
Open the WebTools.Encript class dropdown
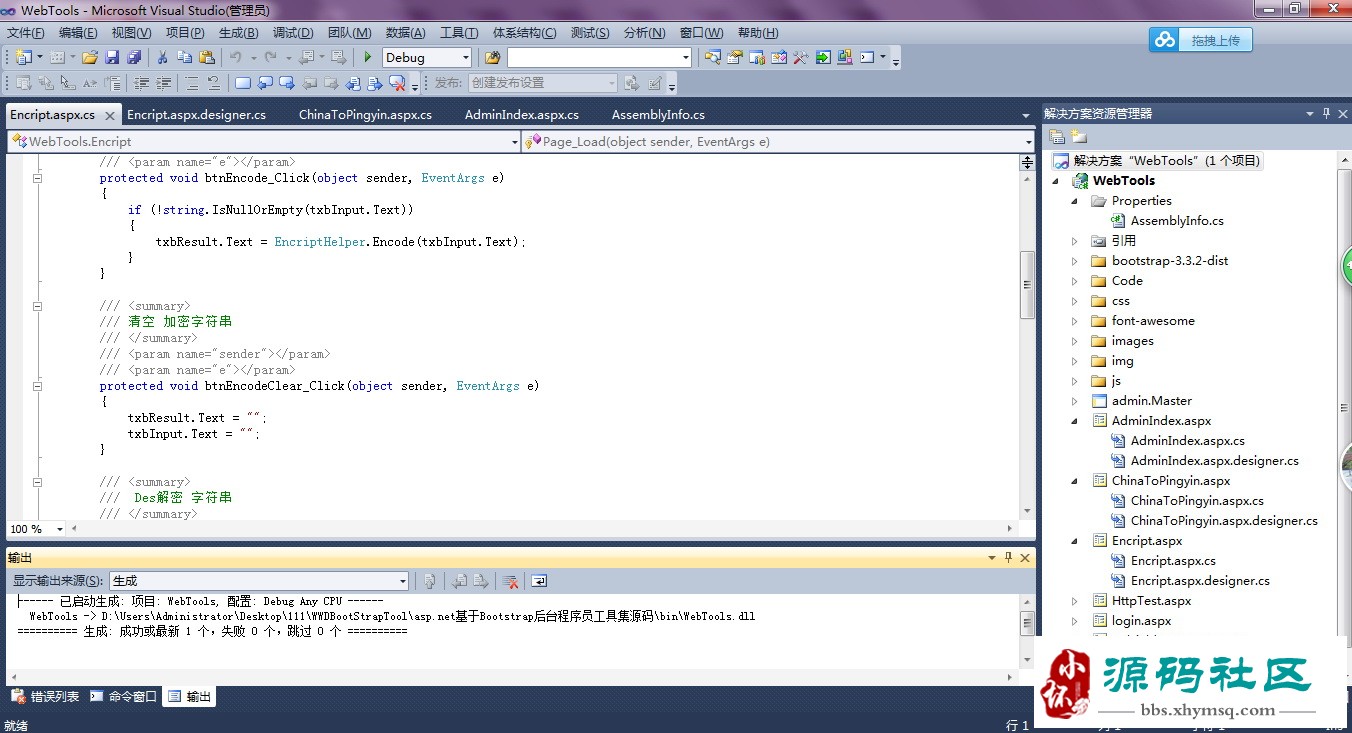[514, 142]
